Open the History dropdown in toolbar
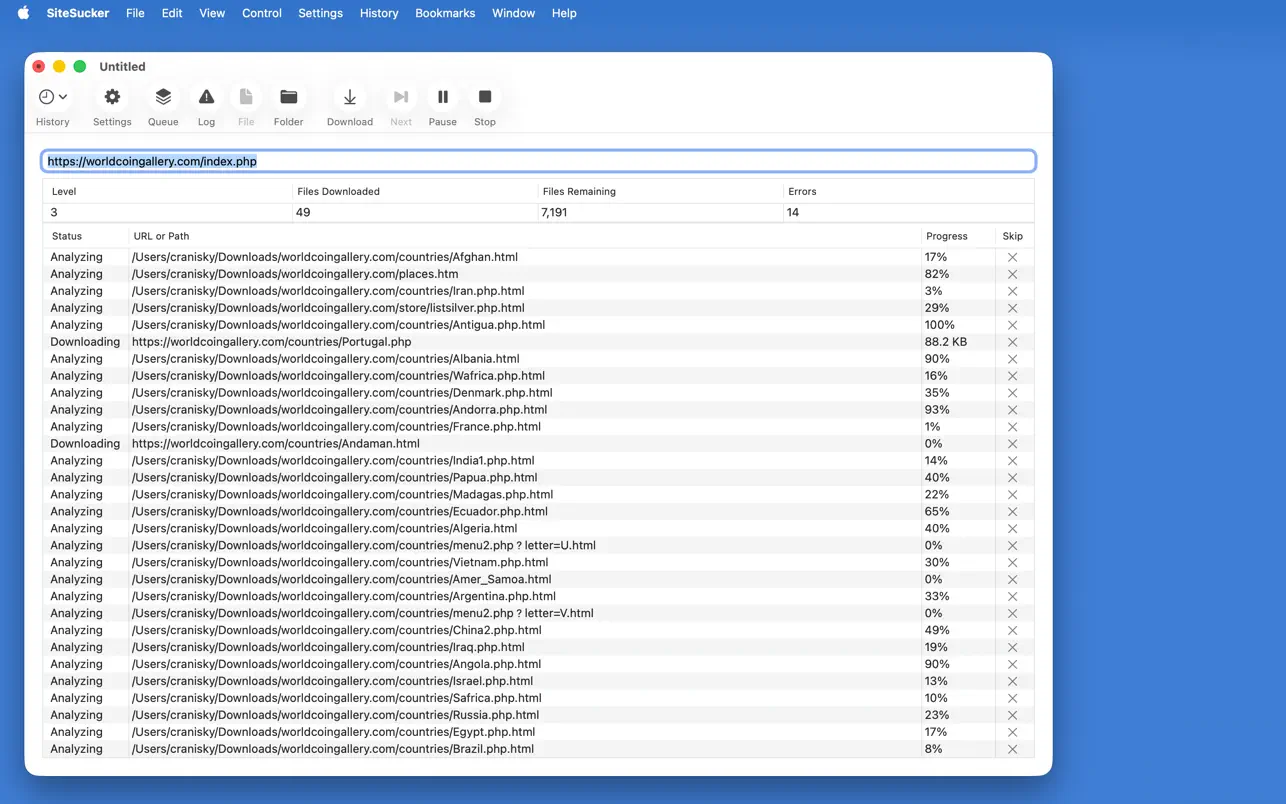 [53, 97]
